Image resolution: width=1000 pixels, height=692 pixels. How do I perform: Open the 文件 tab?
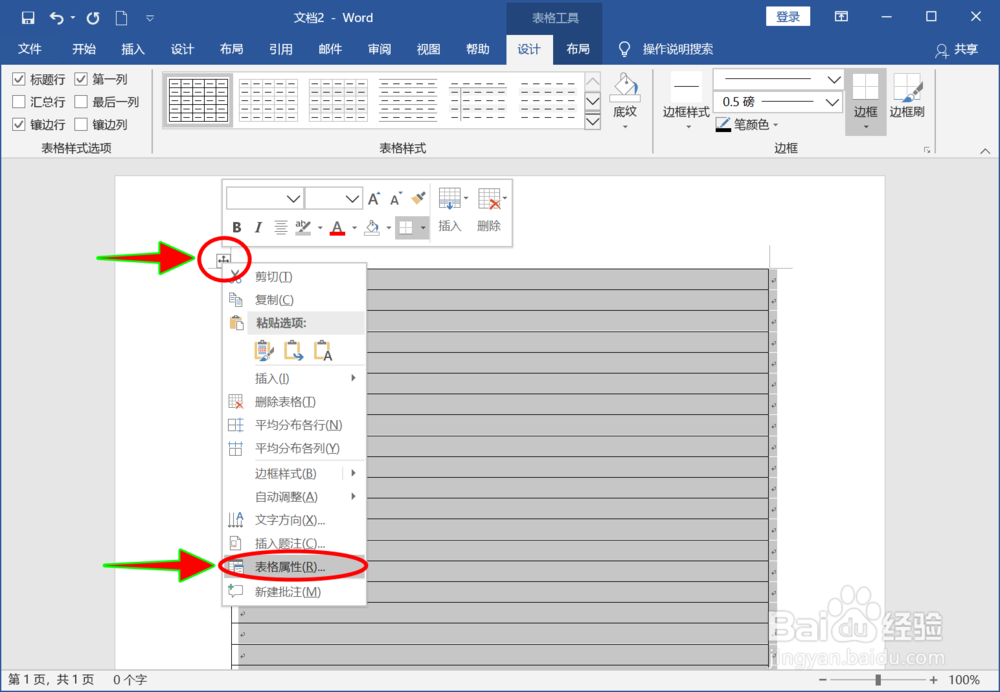30,49
